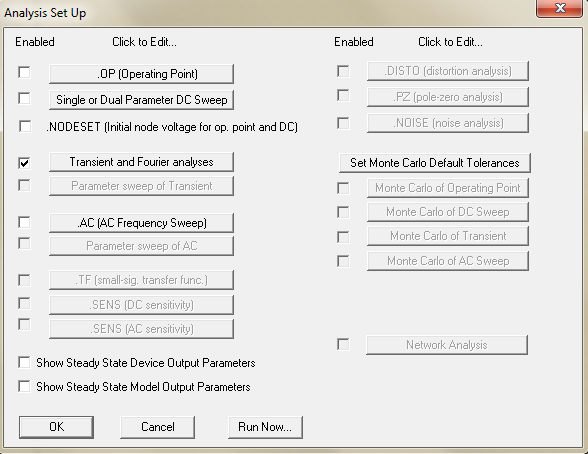Edit Single or Dual Parameter DC Sweep
This screenshot has height=454, width=588.
[141, 100]
